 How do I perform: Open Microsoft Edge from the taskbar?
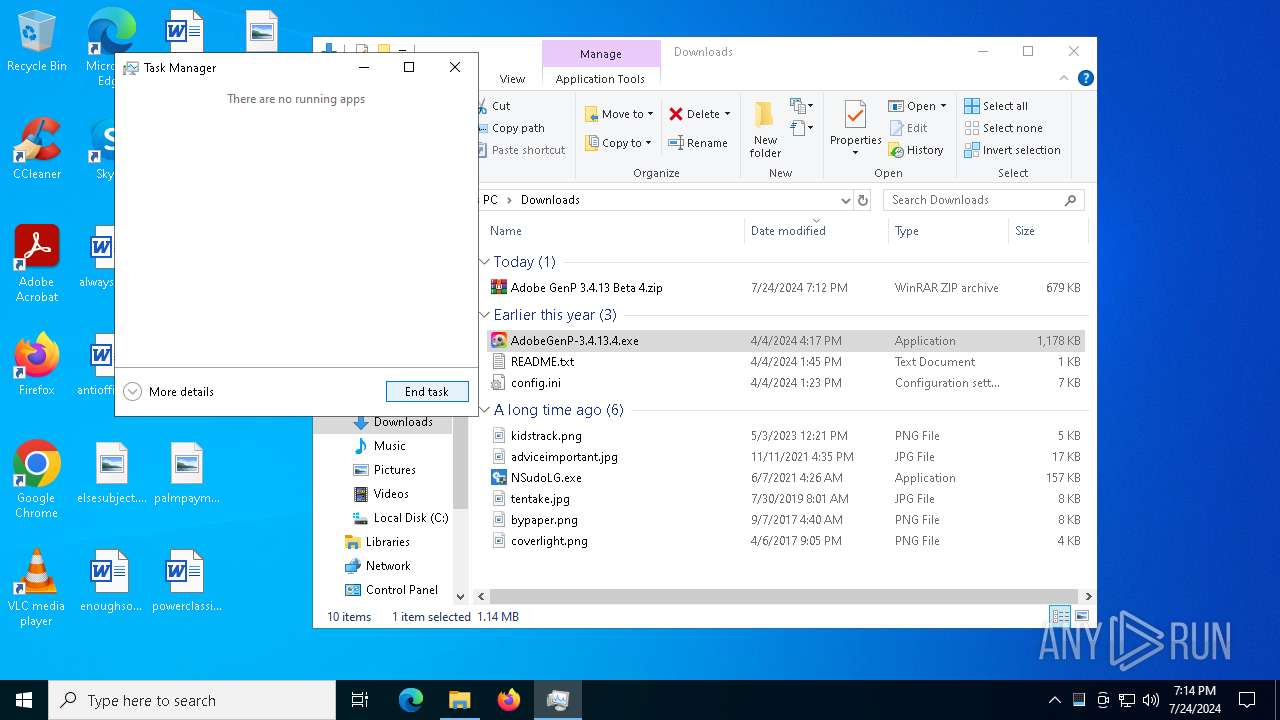coord(411,700)
